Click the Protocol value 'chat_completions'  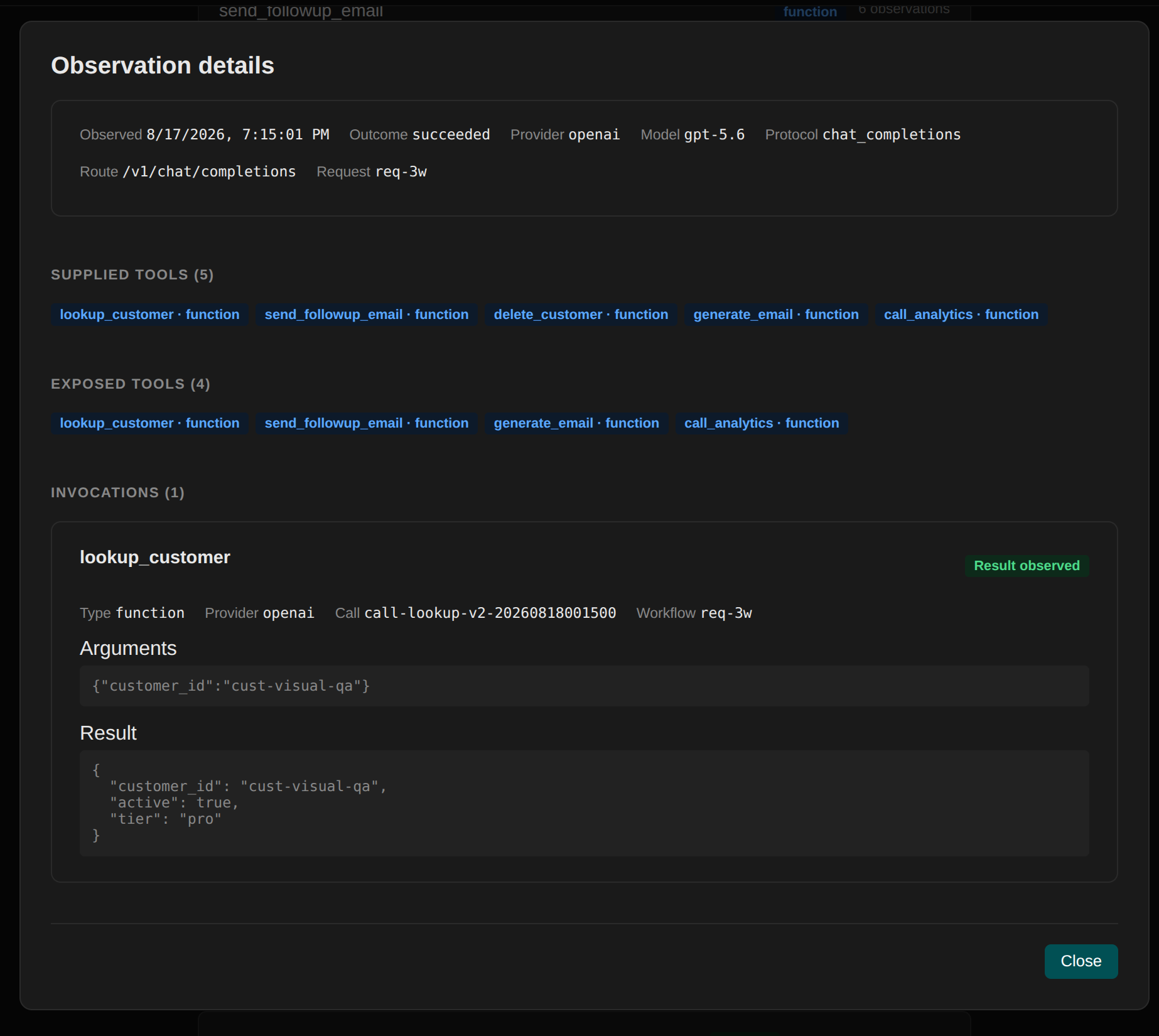[x=892, y=135]
